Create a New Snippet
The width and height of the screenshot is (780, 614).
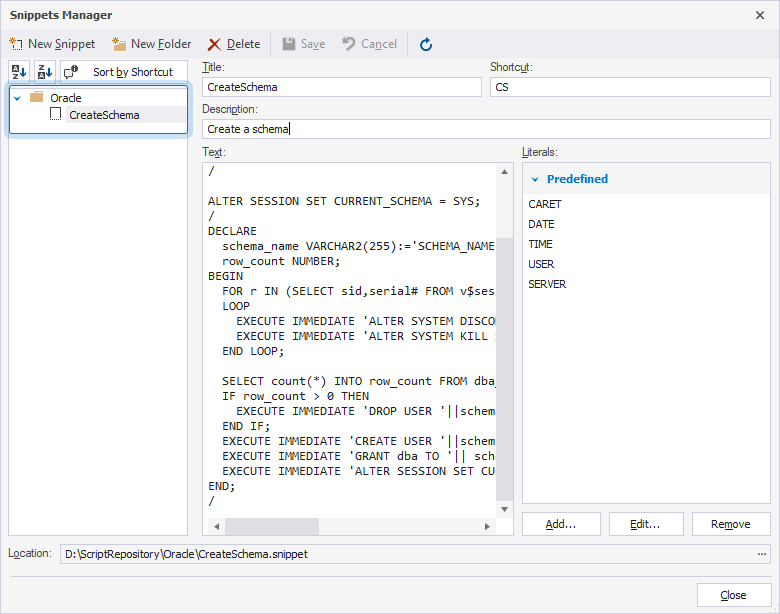(52, 44)
